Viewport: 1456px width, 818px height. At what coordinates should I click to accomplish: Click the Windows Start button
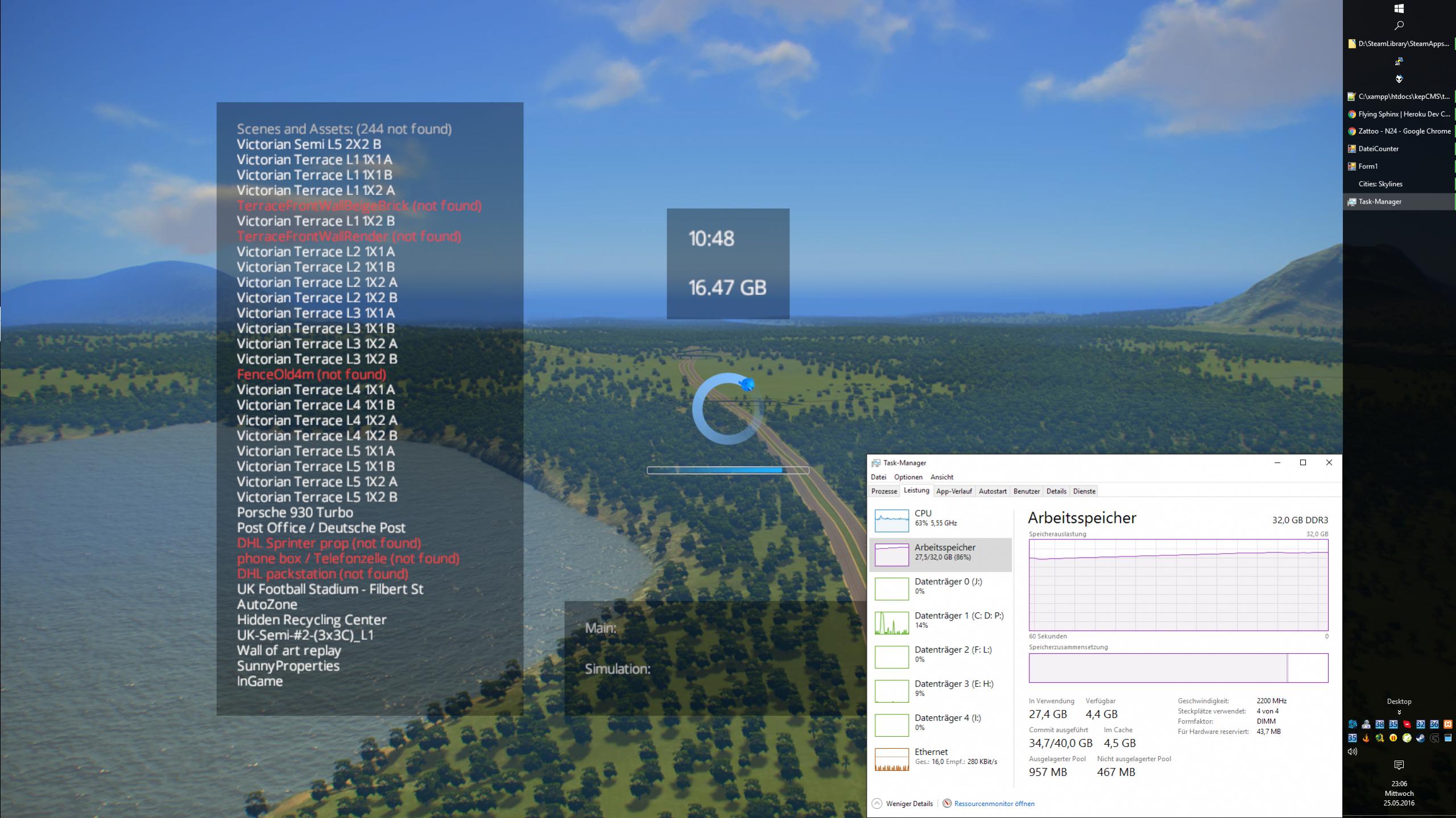pos(1399,9)
